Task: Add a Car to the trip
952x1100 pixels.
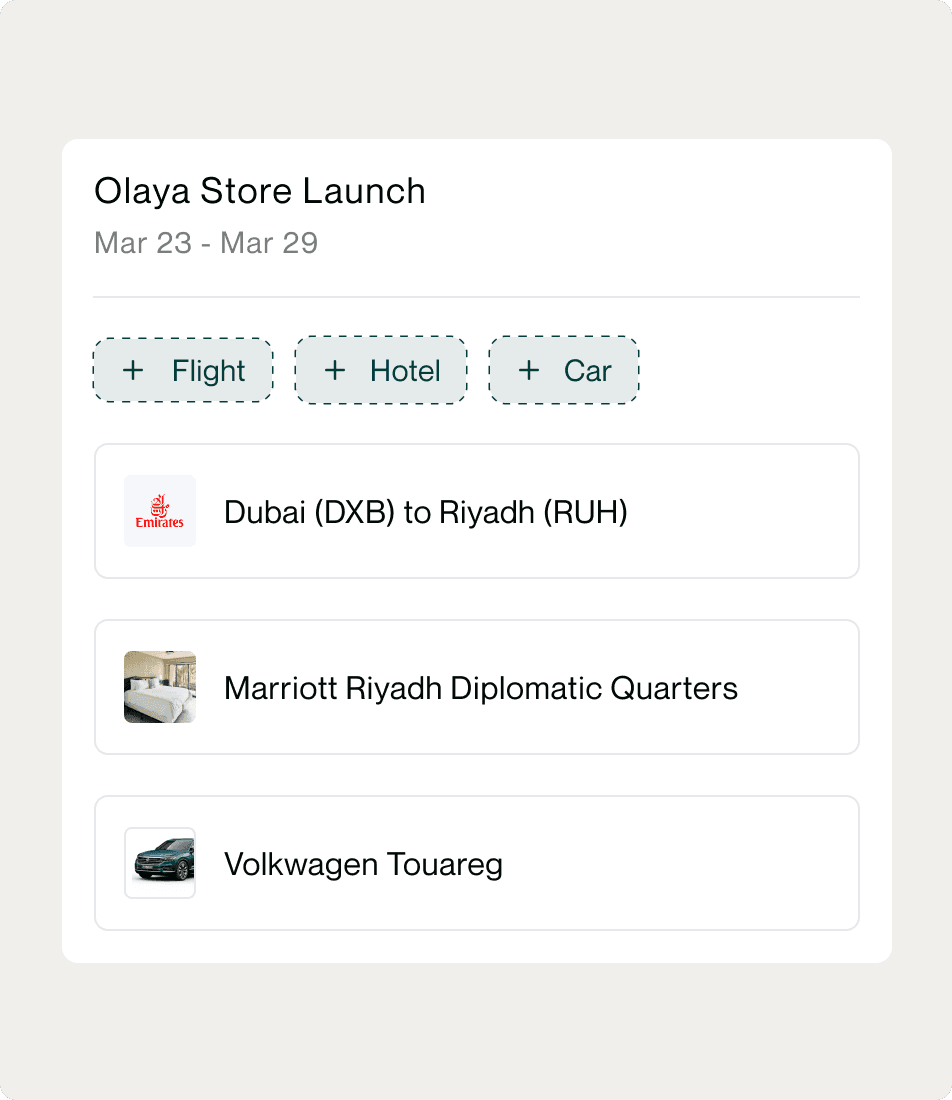Action: [x=564, y=370]
